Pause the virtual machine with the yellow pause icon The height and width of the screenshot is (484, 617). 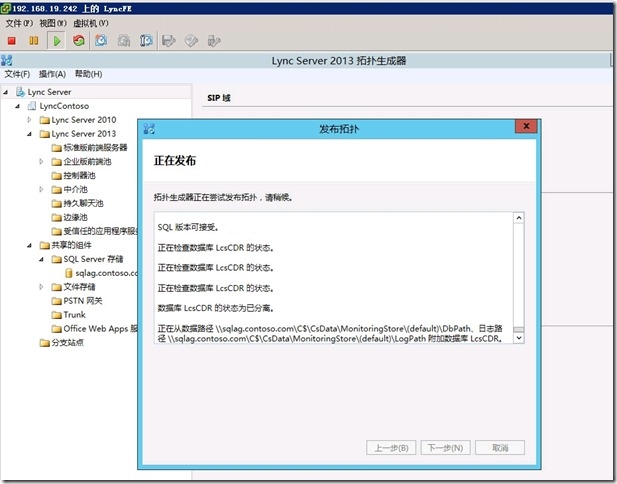(x=34, y=41)
